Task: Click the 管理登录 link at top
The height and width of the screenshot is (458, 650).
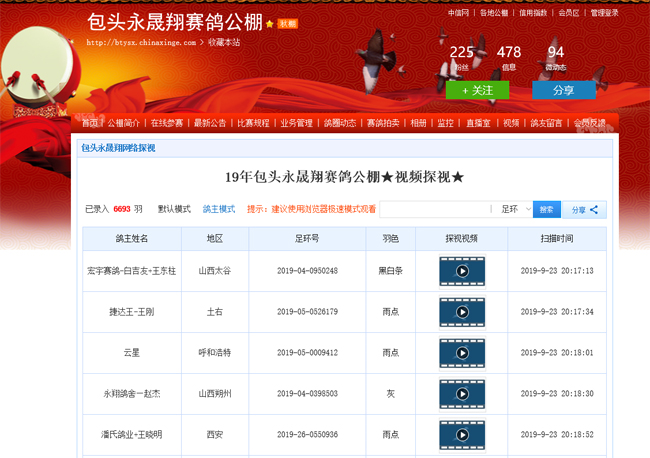Action: click(x=604, y=13)
